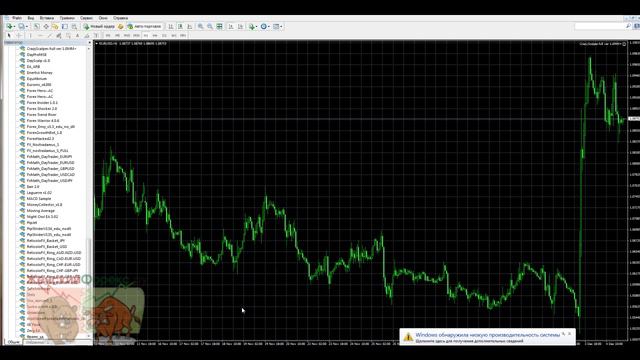Switch chart to line chart
This screenshot has width=640, height=360.
pos(190,27)
